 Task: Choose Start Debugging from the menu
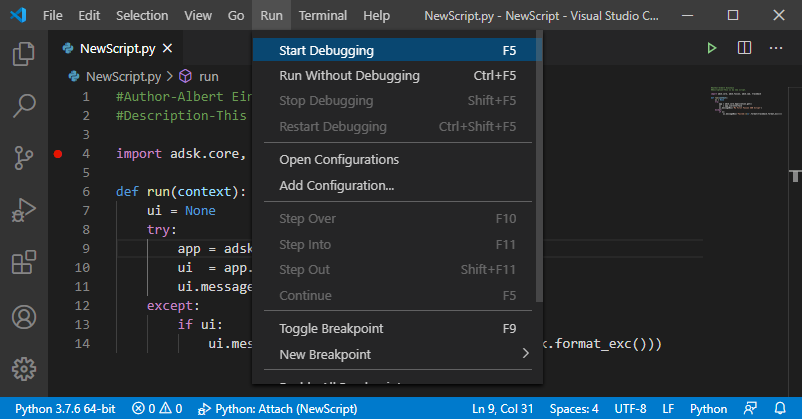click(397, 50)
